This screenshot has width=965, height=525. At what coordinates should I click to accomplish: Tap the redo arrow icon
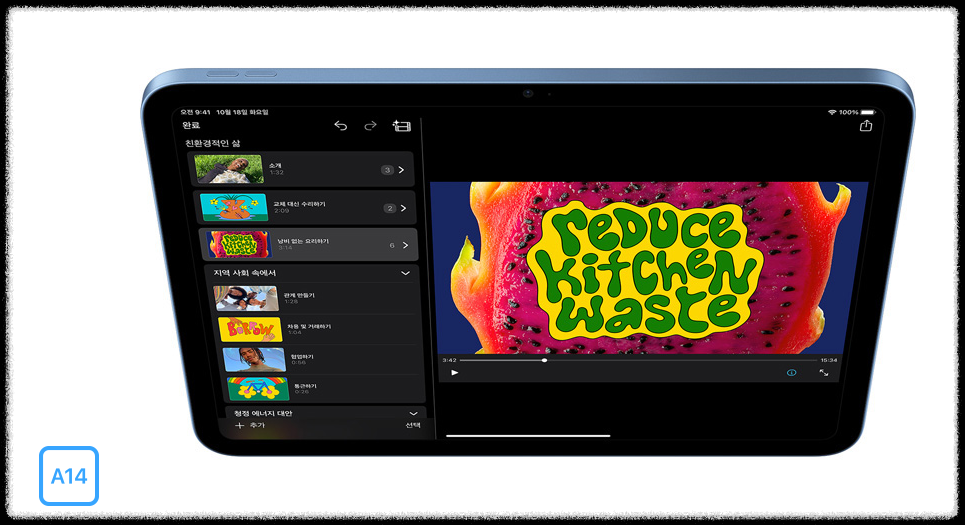pos(370,126)
